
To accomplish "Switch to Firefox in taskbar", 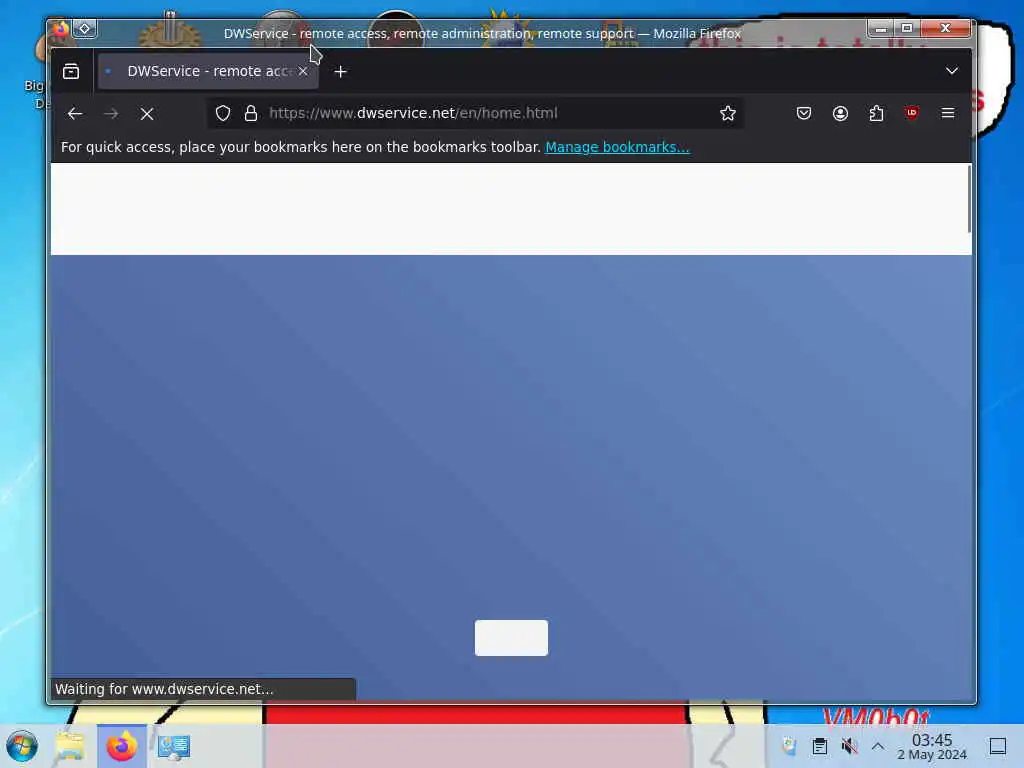I will 121,746.
